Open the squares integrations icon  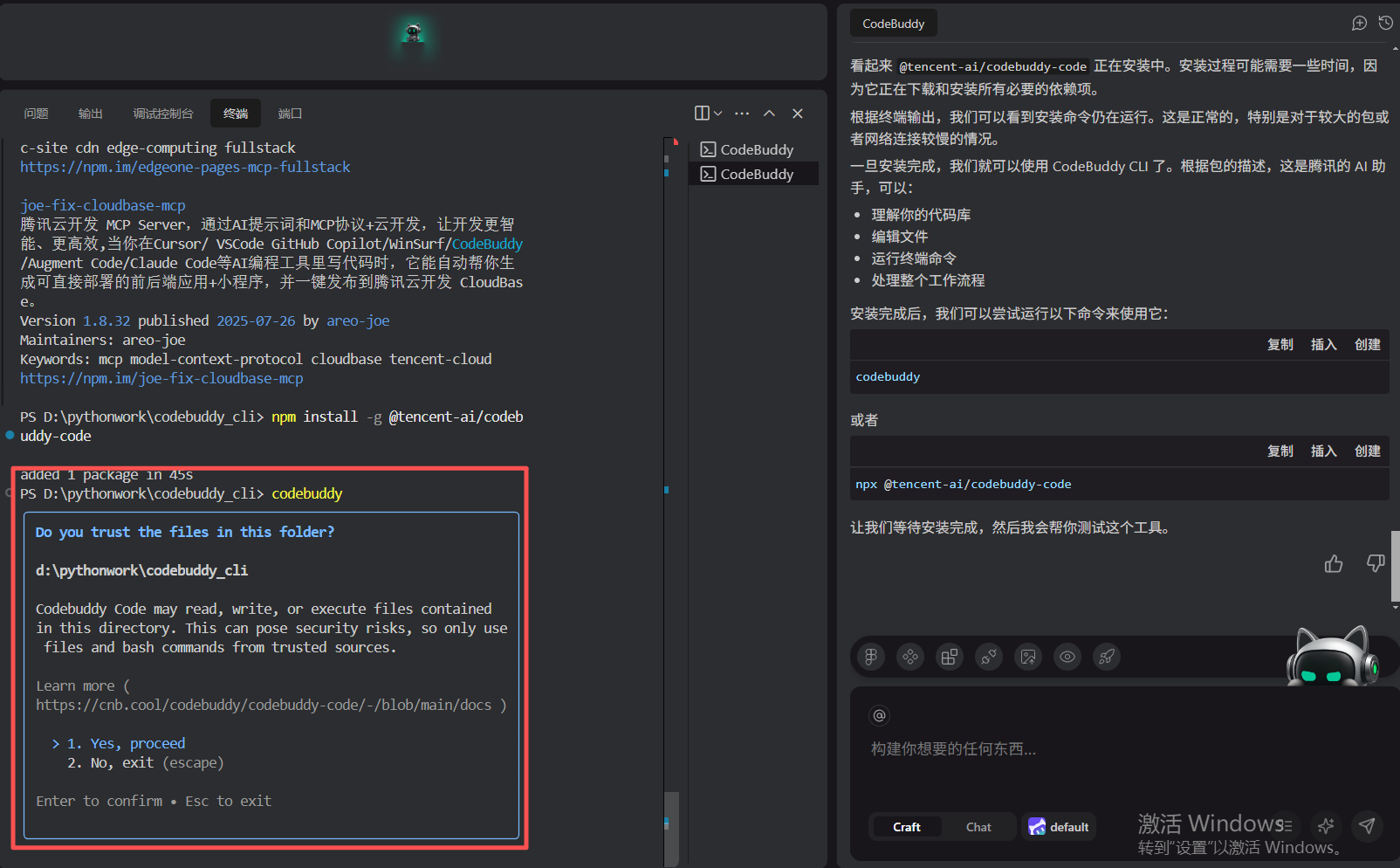(x=950, y=657)
